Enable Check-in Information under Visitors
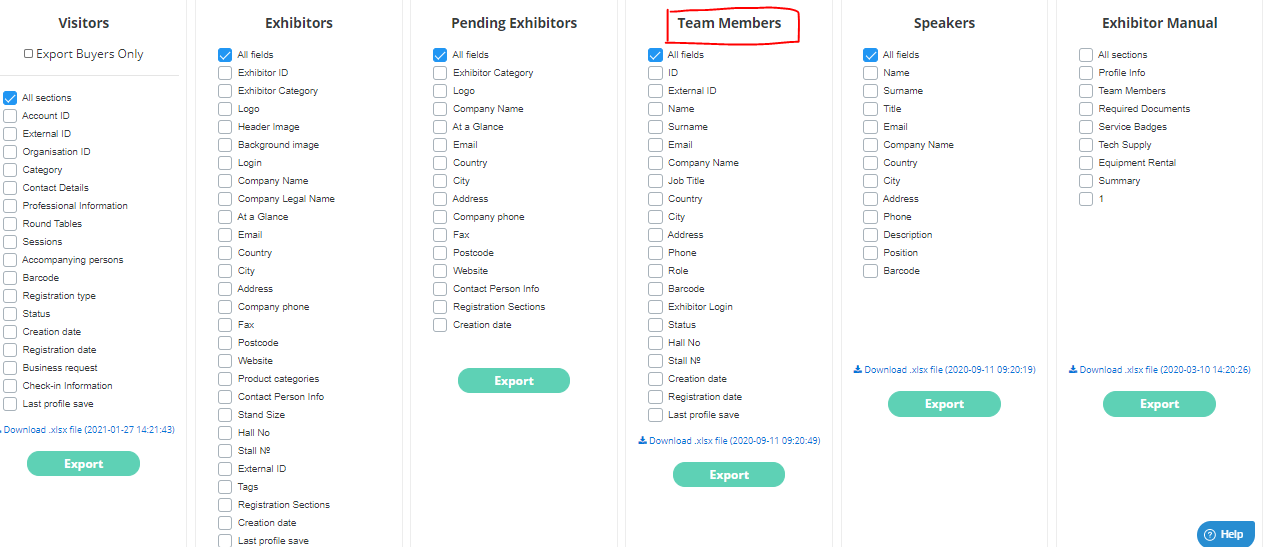The height and width of the screenshot is (547, 1273). coord(10,386)
